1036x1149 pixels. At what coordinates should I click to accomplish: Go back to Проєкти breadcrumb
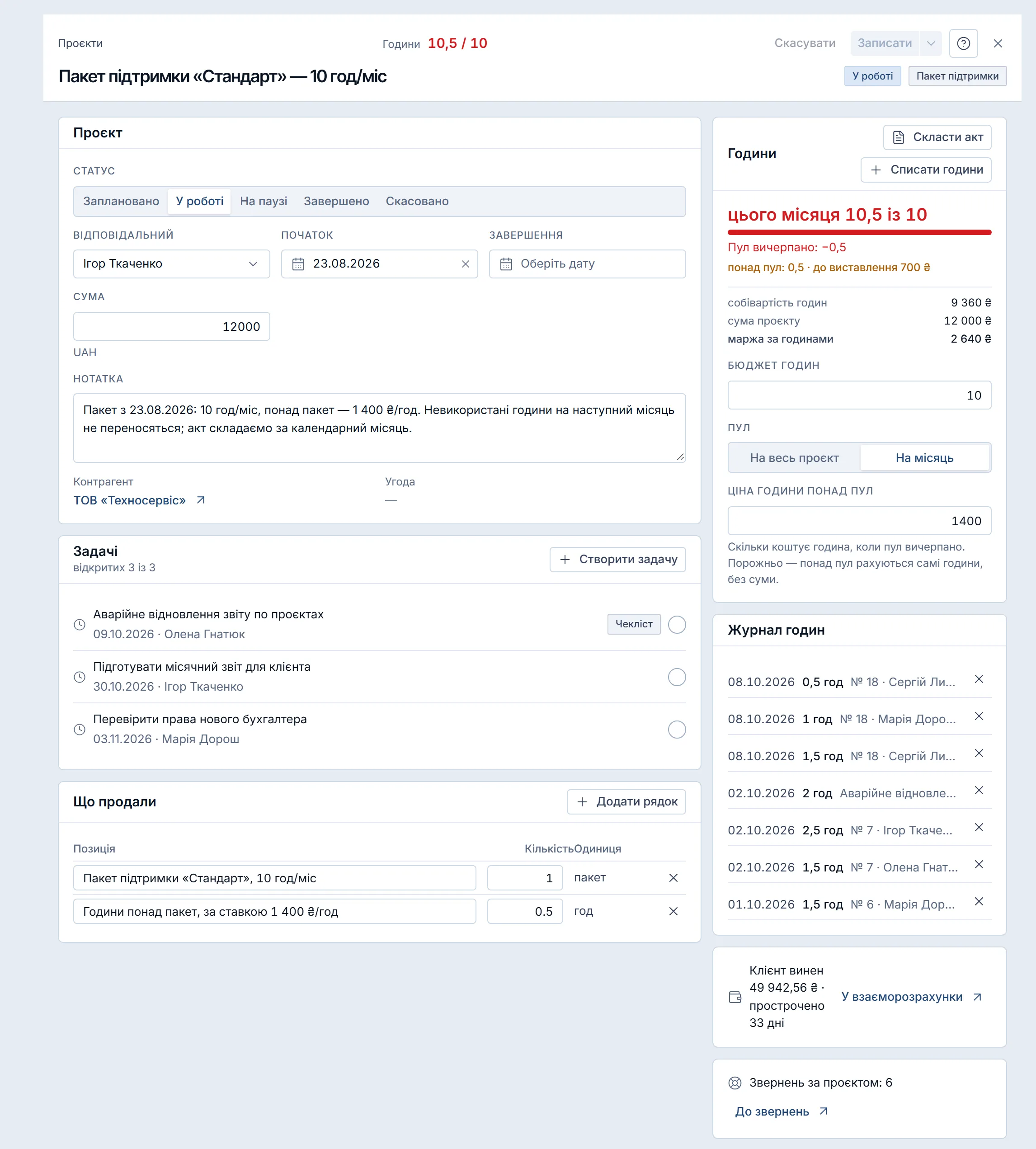80,43
